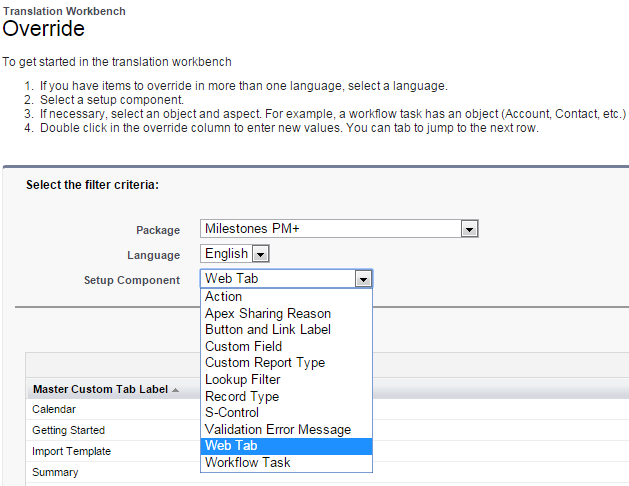Pick Custom Field from dropdown list
The height and width of the screenshot is (486, 629).
pos(243,347)
